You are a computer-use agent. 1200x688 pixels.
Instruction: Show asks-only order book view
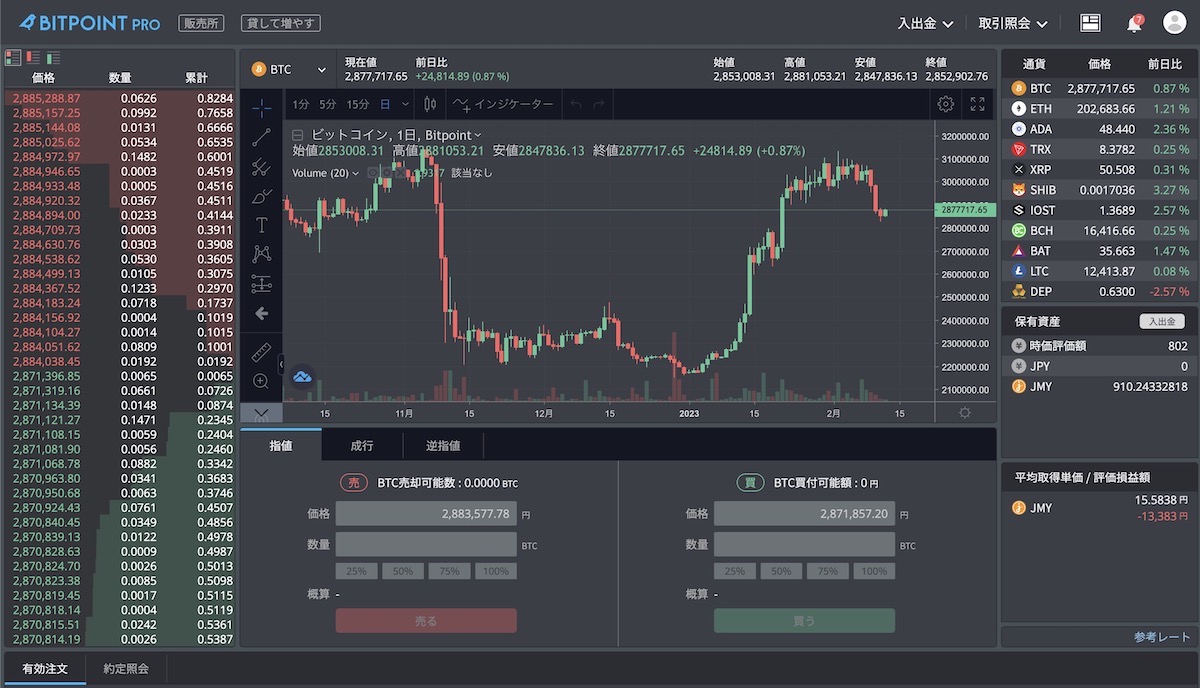(33, 58)
